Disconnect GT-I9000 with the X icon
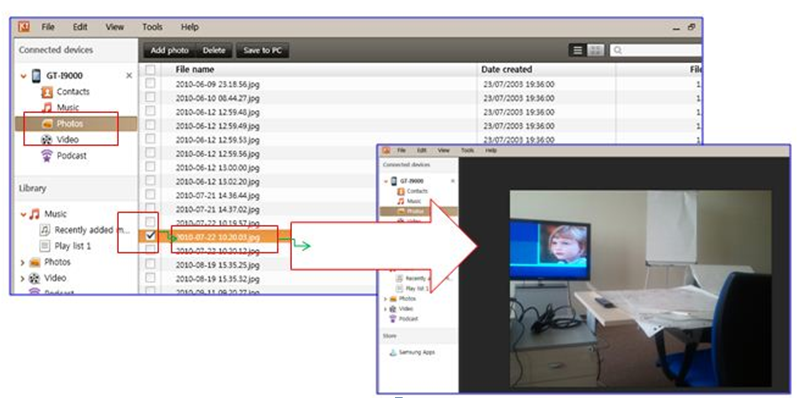Viewport: 798px width, 398px height. pyautogui.click(x=129, y=76)
